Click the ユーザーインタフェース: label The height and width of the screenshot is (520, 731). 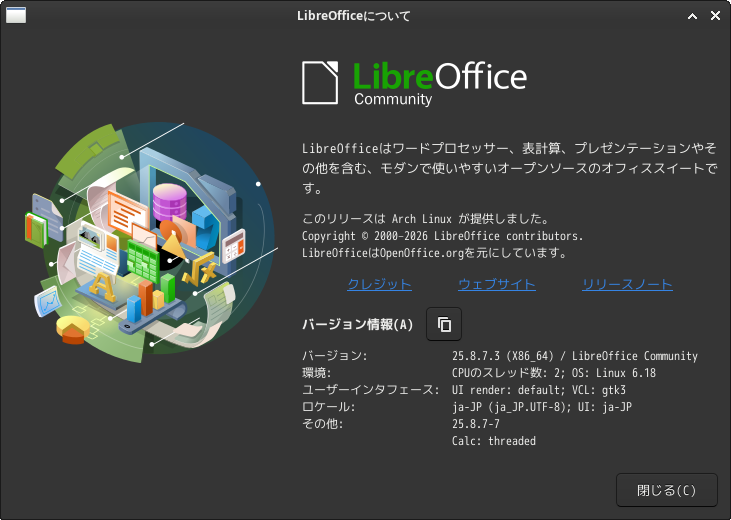[x=371, y=390]
